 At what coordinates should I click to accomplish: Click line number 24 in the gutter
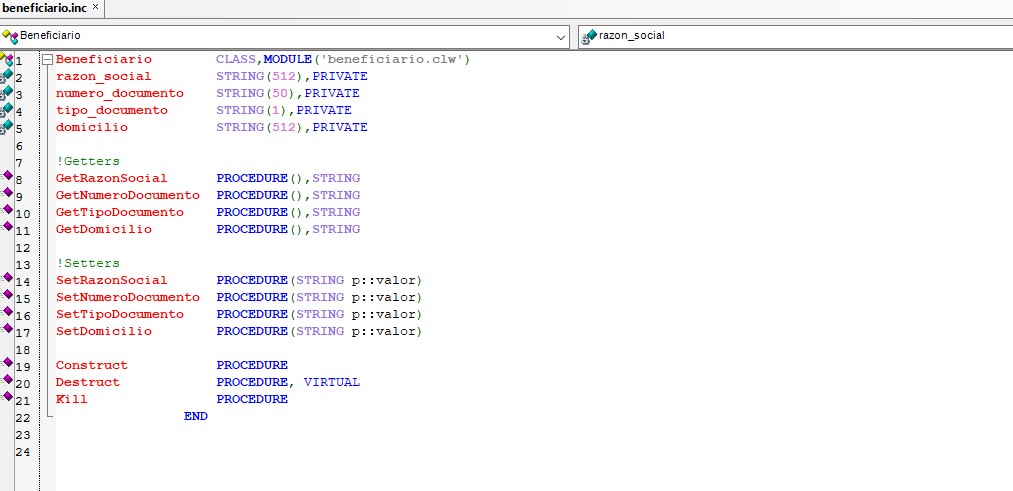[x=23, y=452]
